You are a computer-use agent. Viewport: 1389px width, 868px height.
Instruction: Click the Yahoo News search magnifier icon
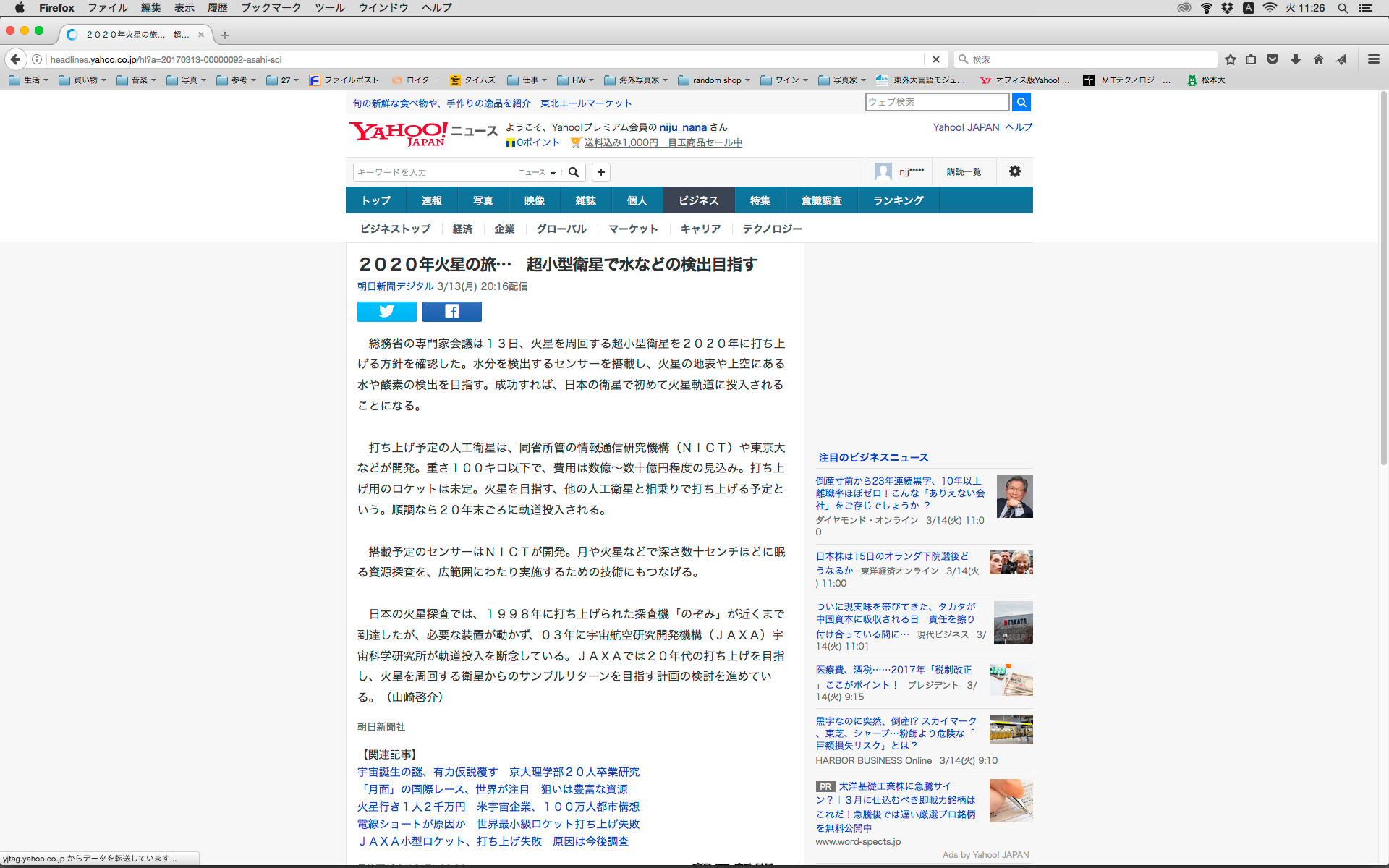[x=574, y=172]
